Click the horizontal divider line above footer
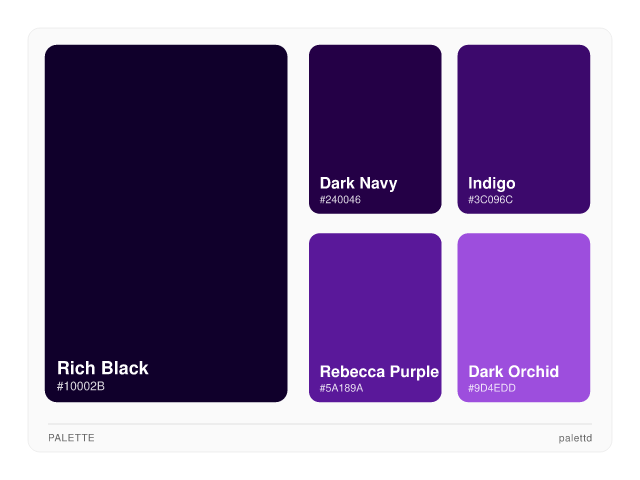 click(320, 424)
